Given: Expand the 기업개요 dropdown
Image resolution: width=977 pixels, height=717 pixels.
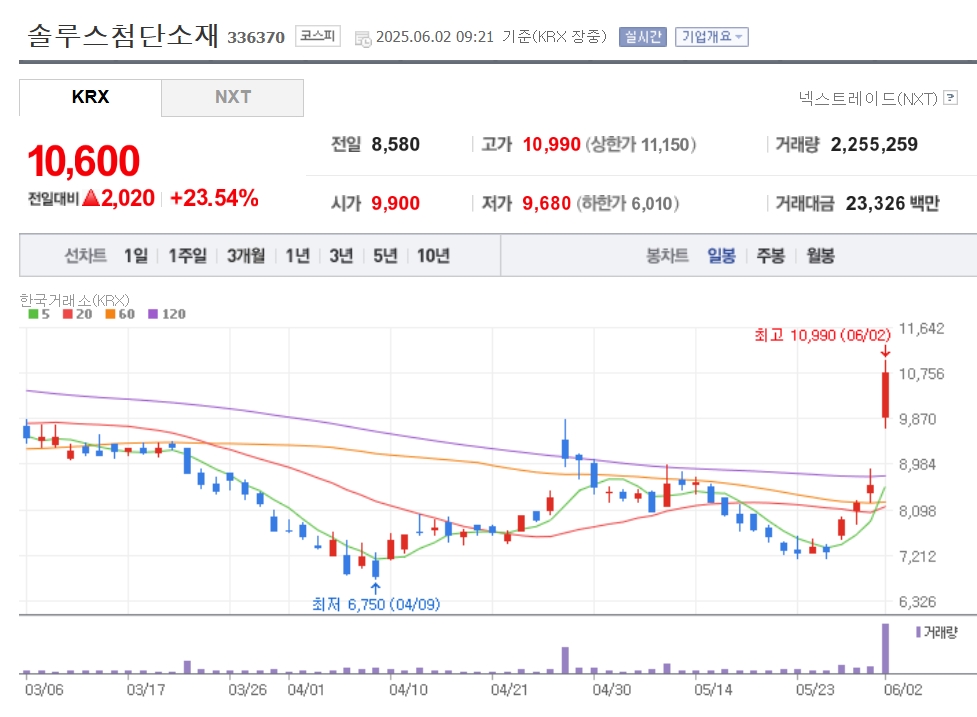Looking at the screenshot, I should pos(712,37).
